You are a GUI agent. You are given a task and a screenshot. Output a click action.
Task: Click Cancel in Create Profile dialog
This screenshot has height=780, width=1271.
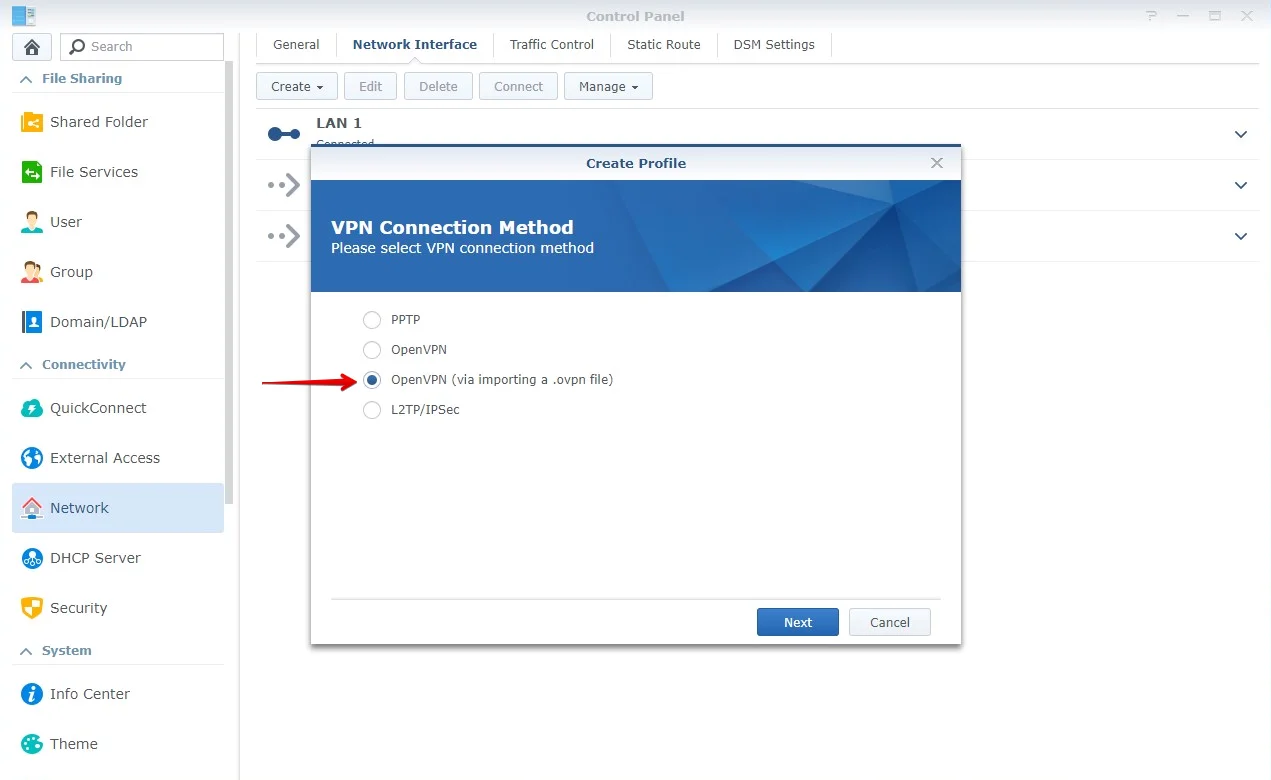click(x=889, y=622)
